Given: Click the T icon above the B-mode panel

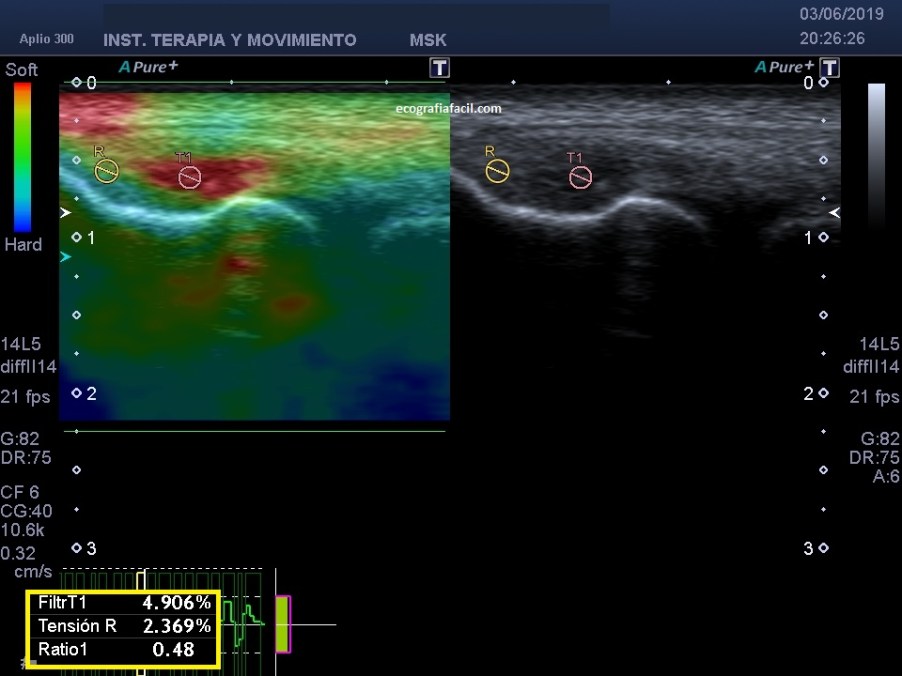Looking at the screenshot, I should 829,68.
